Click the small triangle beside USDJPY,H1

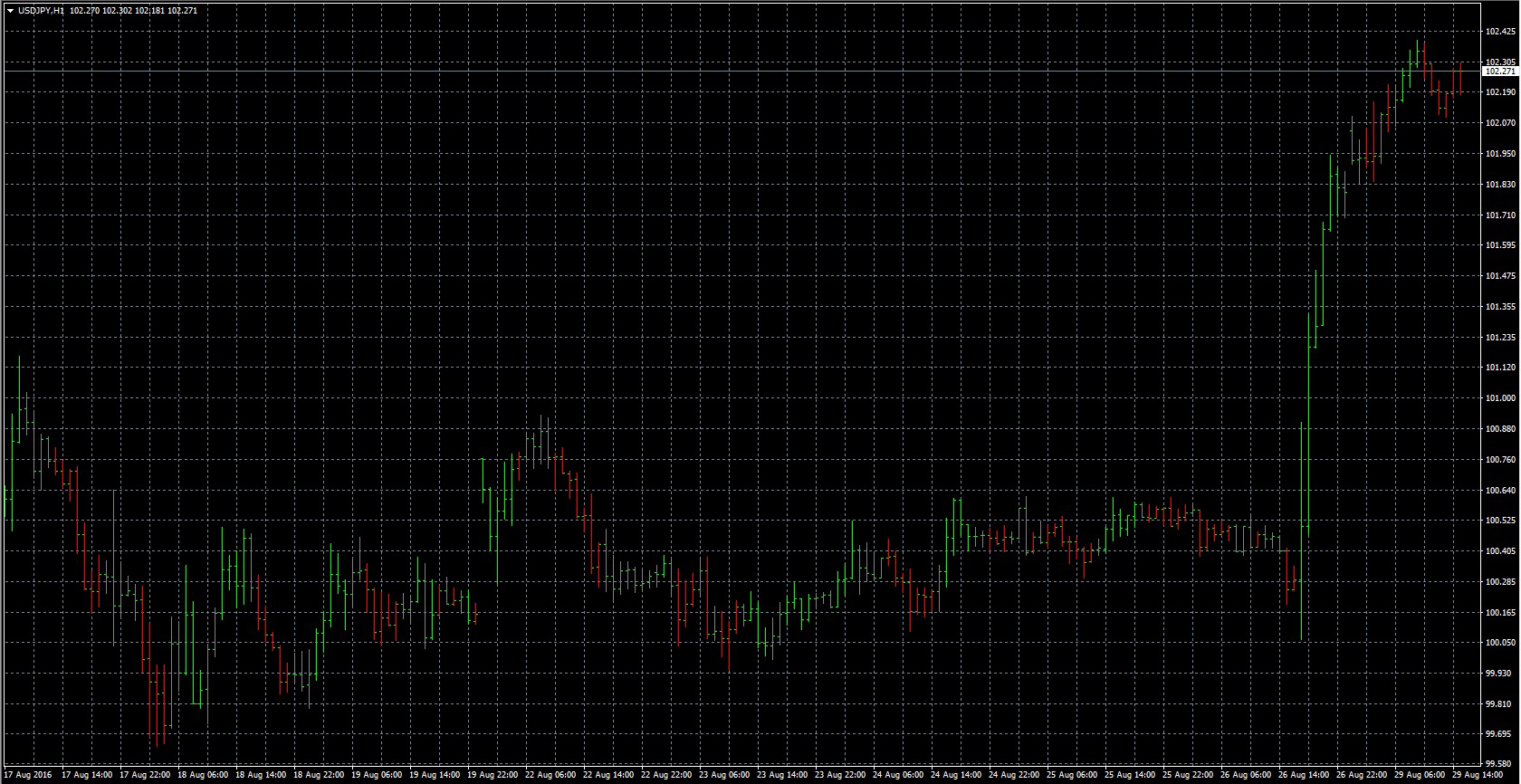pos(9,11)
